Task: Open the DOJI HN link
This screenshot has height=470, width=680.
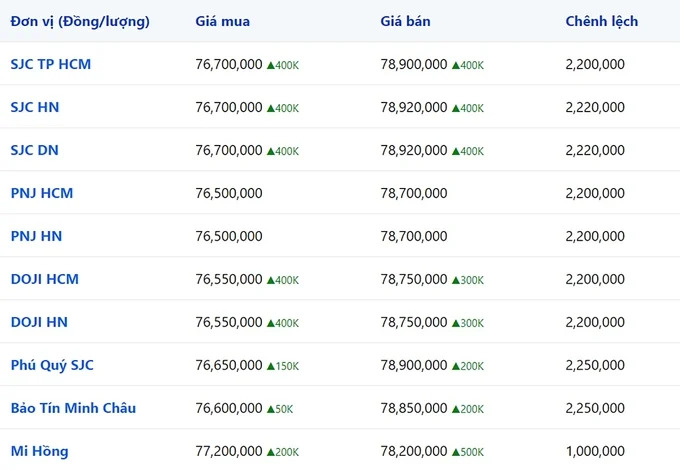Action: [x=39, y=322]
